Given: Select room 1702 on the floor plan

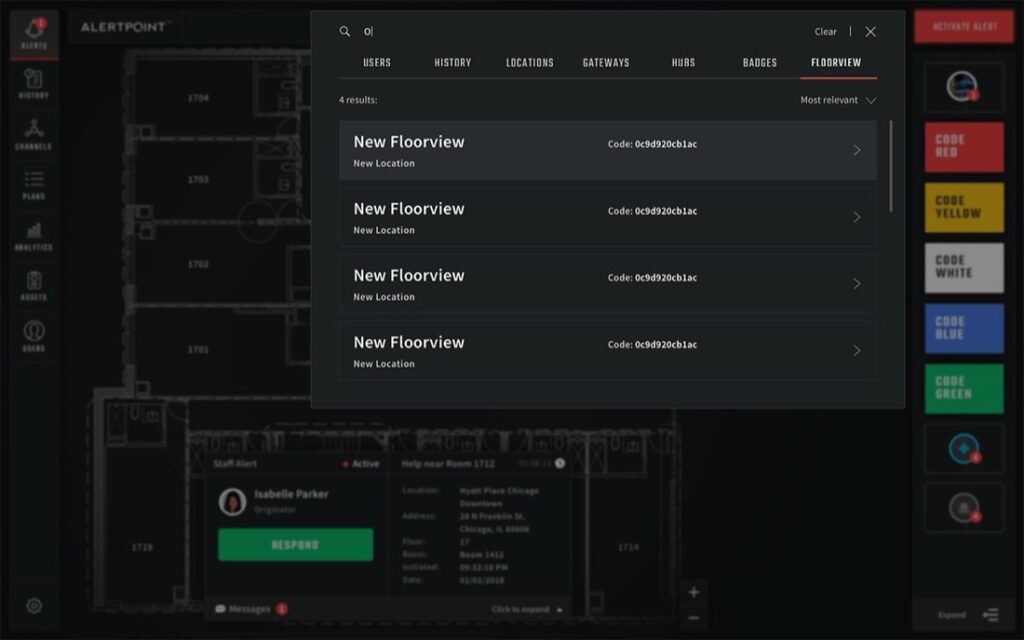Looking at the screenshot, I should 198,264.
